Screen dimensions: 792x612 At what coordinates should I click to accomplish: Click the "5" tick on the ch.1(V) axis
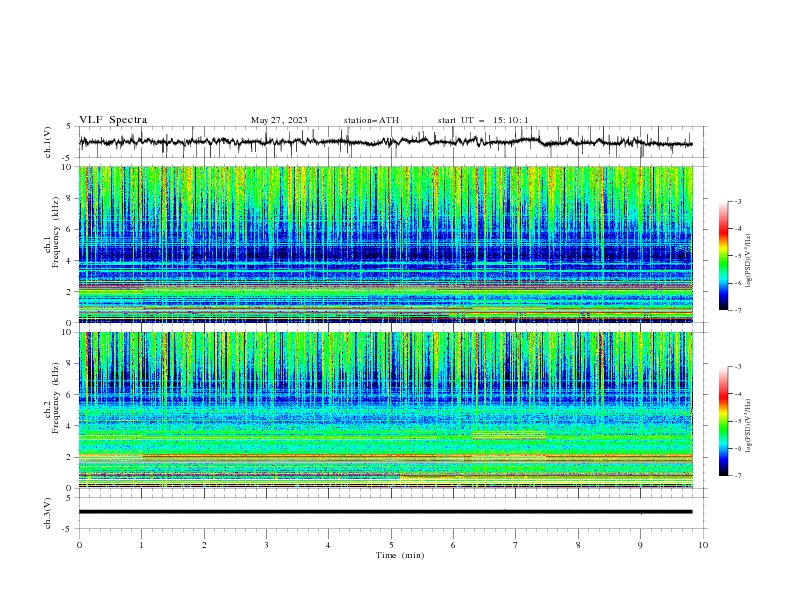pos(69,127)
